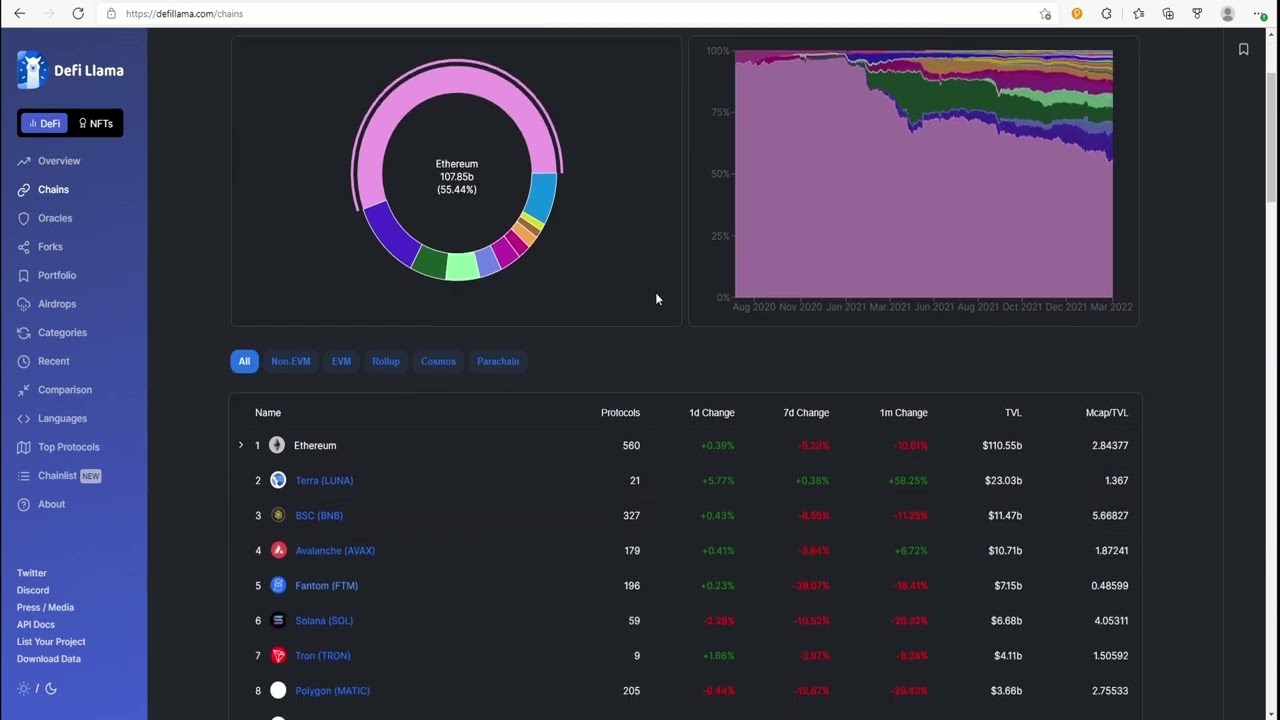Select the EVM filter tab

click(341, 361)
